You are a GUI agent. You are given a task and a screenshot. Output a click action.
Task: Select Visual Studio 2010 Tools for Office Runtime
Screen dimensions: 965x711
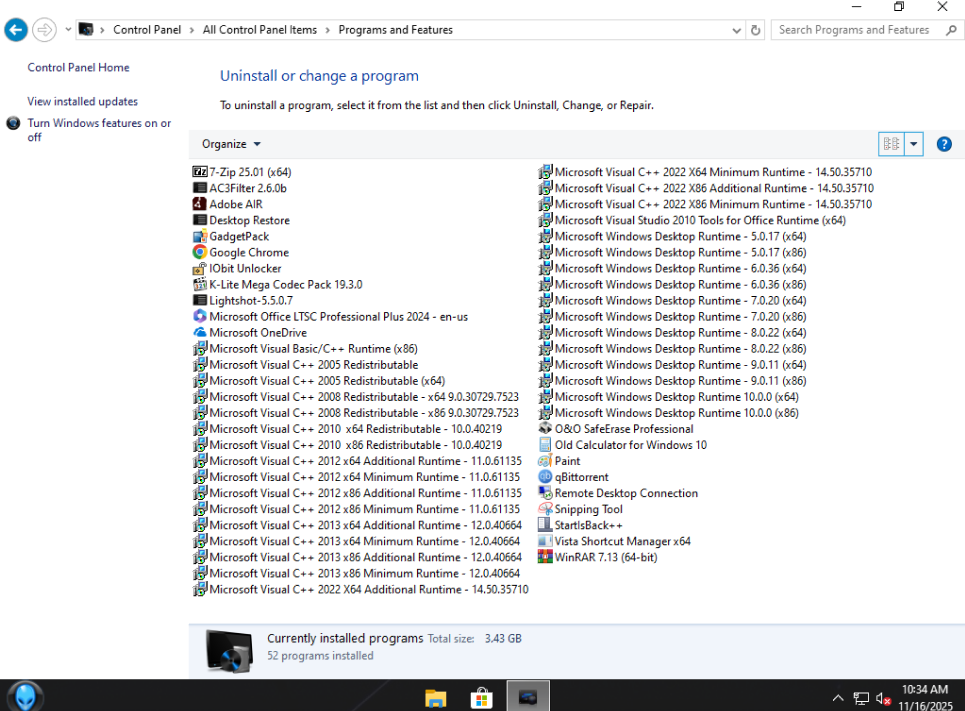click(692, 220)
